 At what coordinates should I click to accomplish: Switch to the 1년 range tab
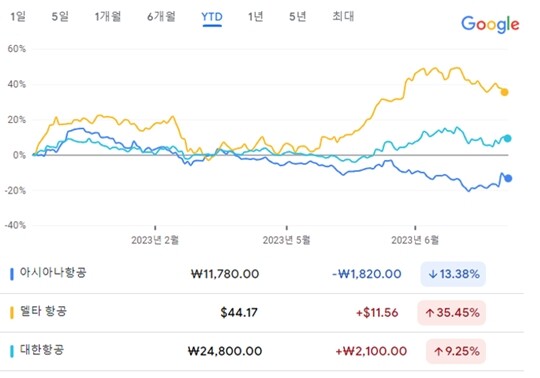[x=256, y=17]
